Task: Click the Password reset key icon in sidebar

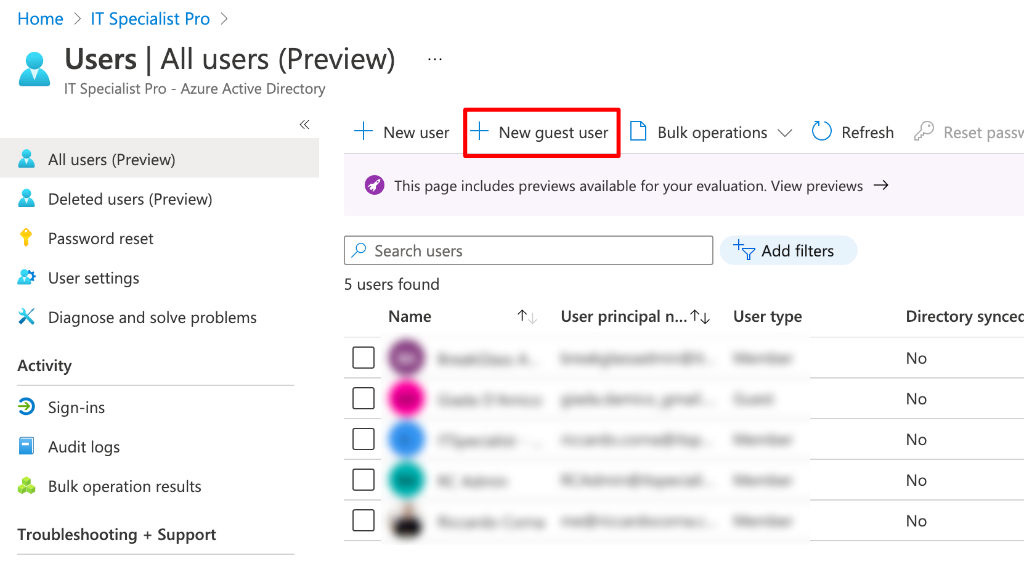Action: (26, 237)
